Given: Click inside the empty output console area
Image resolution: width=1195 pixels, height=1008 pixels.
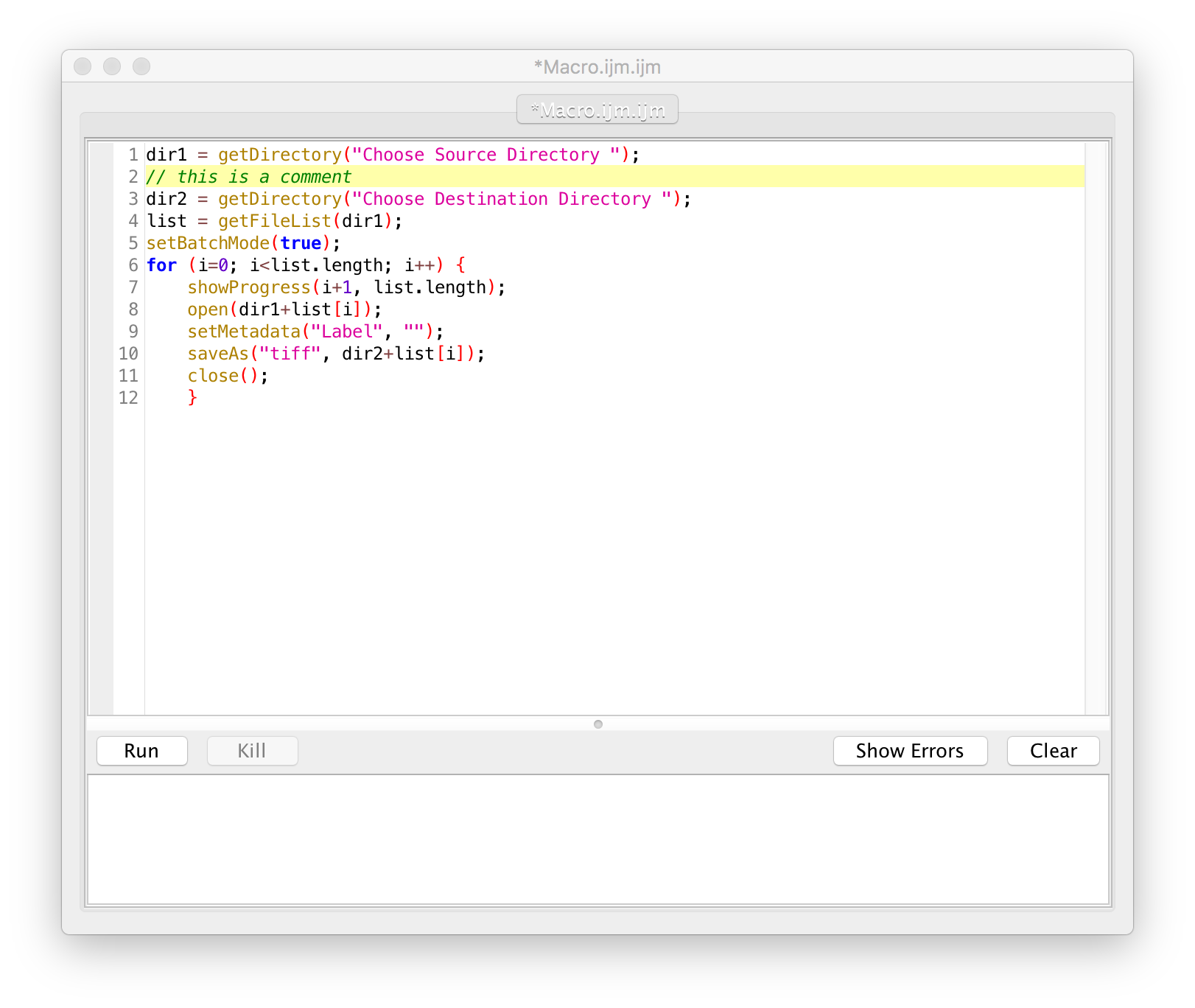Looking at the screenshot, I should click(597, 839).
